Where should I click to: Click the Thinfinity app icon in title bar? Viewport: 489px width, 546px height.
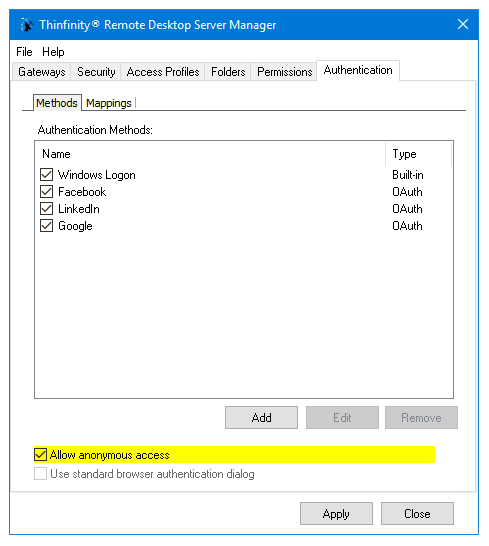(26, 25)
